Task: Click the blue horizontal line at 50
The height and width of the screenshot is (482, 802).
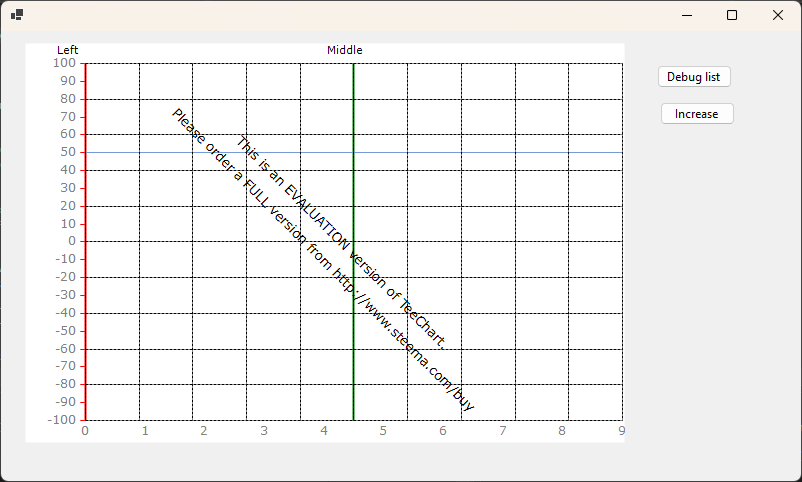Action: coord(354,152)
